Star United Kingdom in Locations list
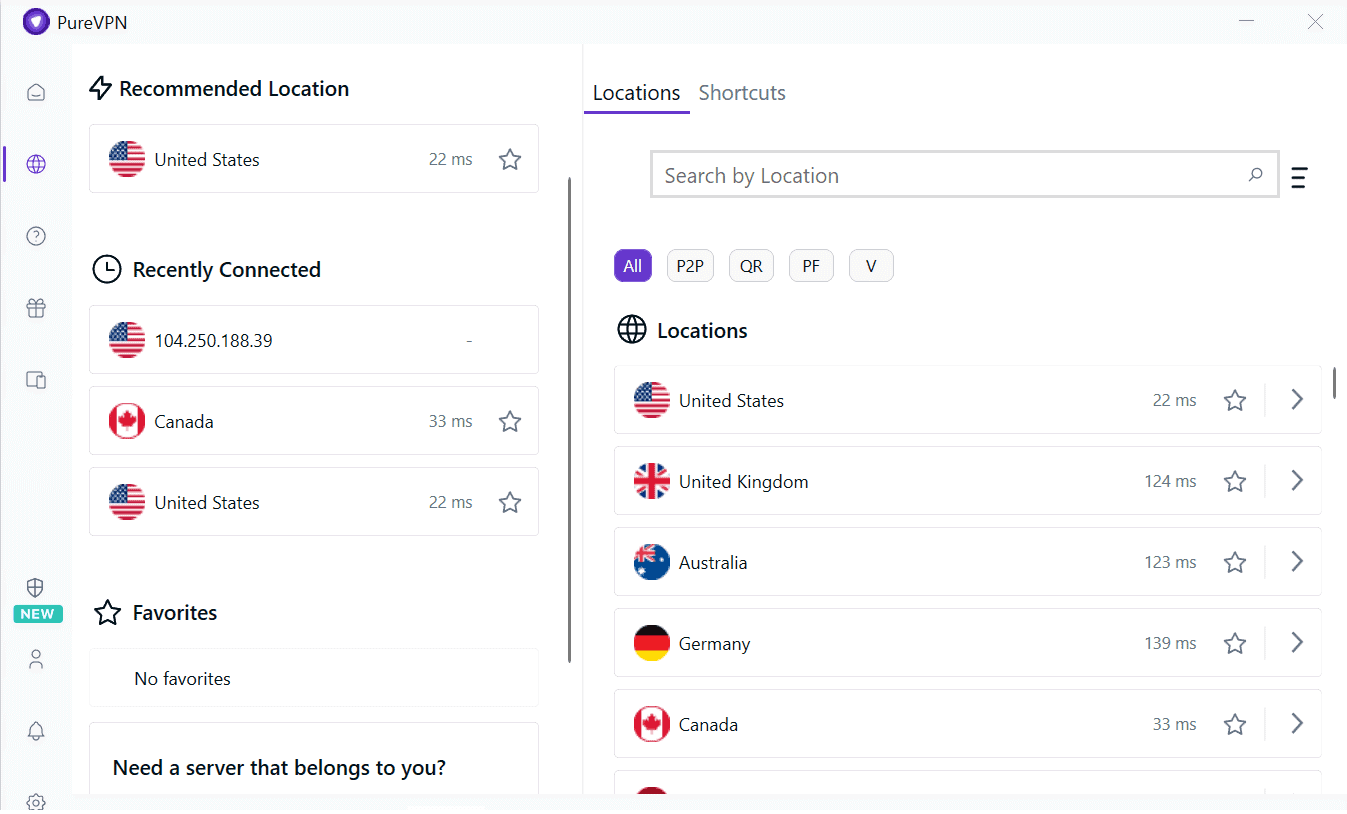This screenshot has height=814, width=1347. 1235,481
